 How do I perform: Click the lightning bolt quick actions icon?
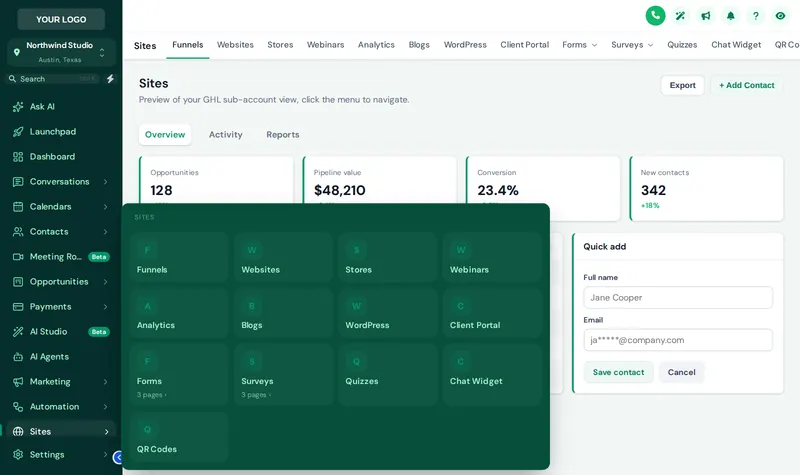(110, 79)
